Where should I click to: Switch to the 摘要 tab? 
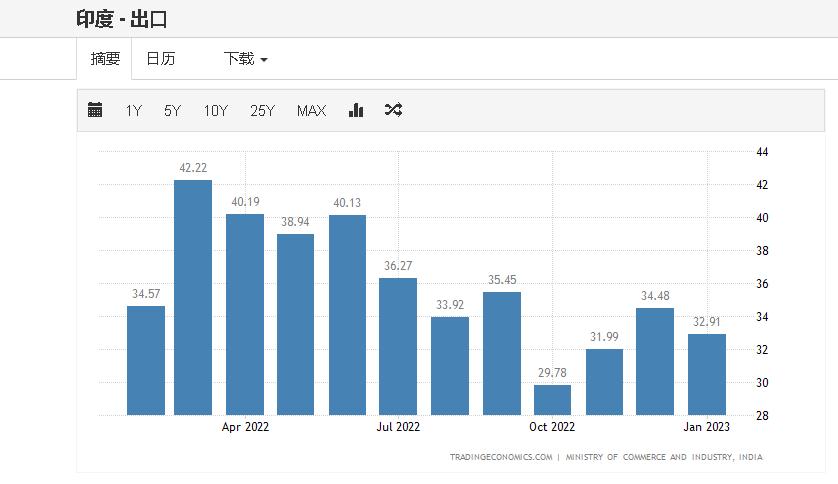(x=105, y=59)
